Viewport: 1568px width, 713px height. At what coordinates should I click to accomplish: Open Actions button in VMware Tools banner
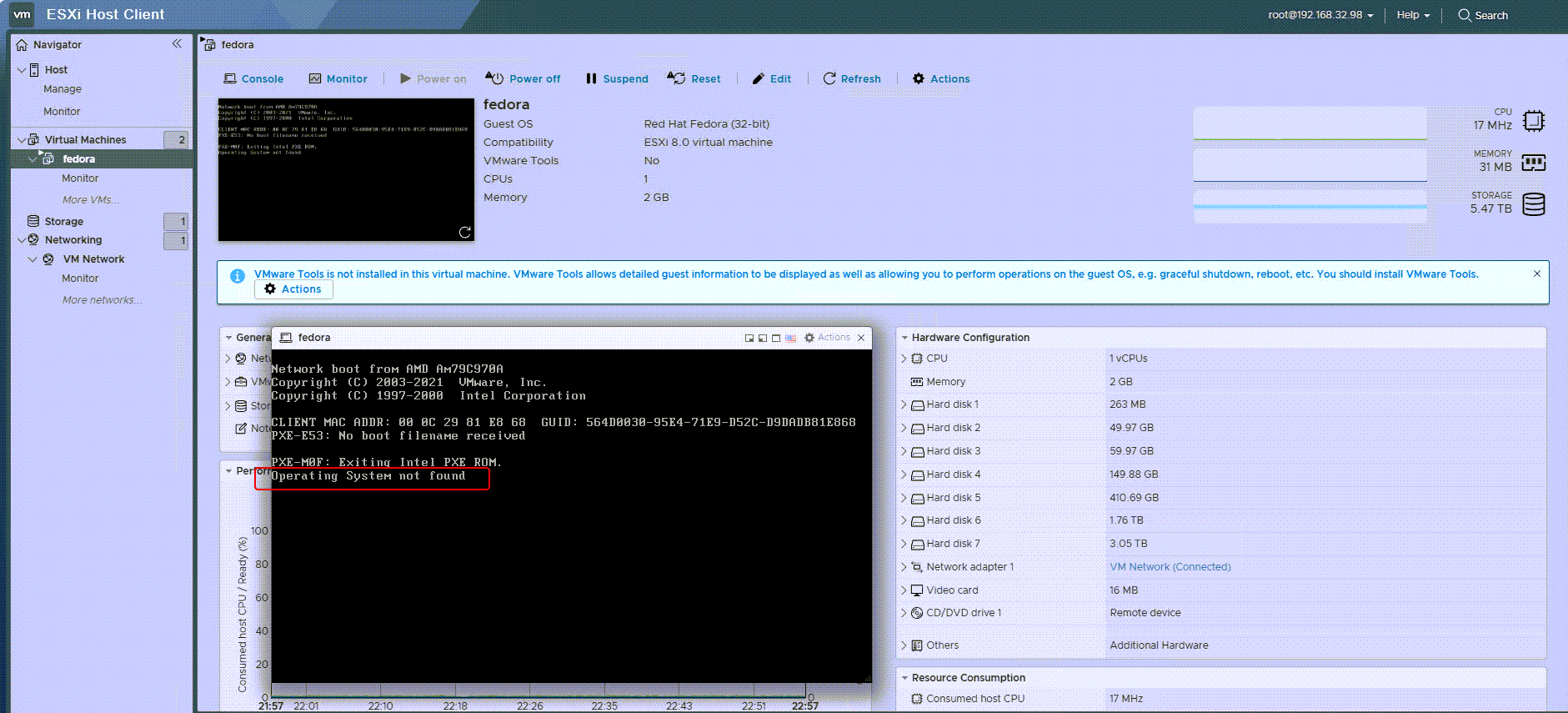[x=293, y=289]
